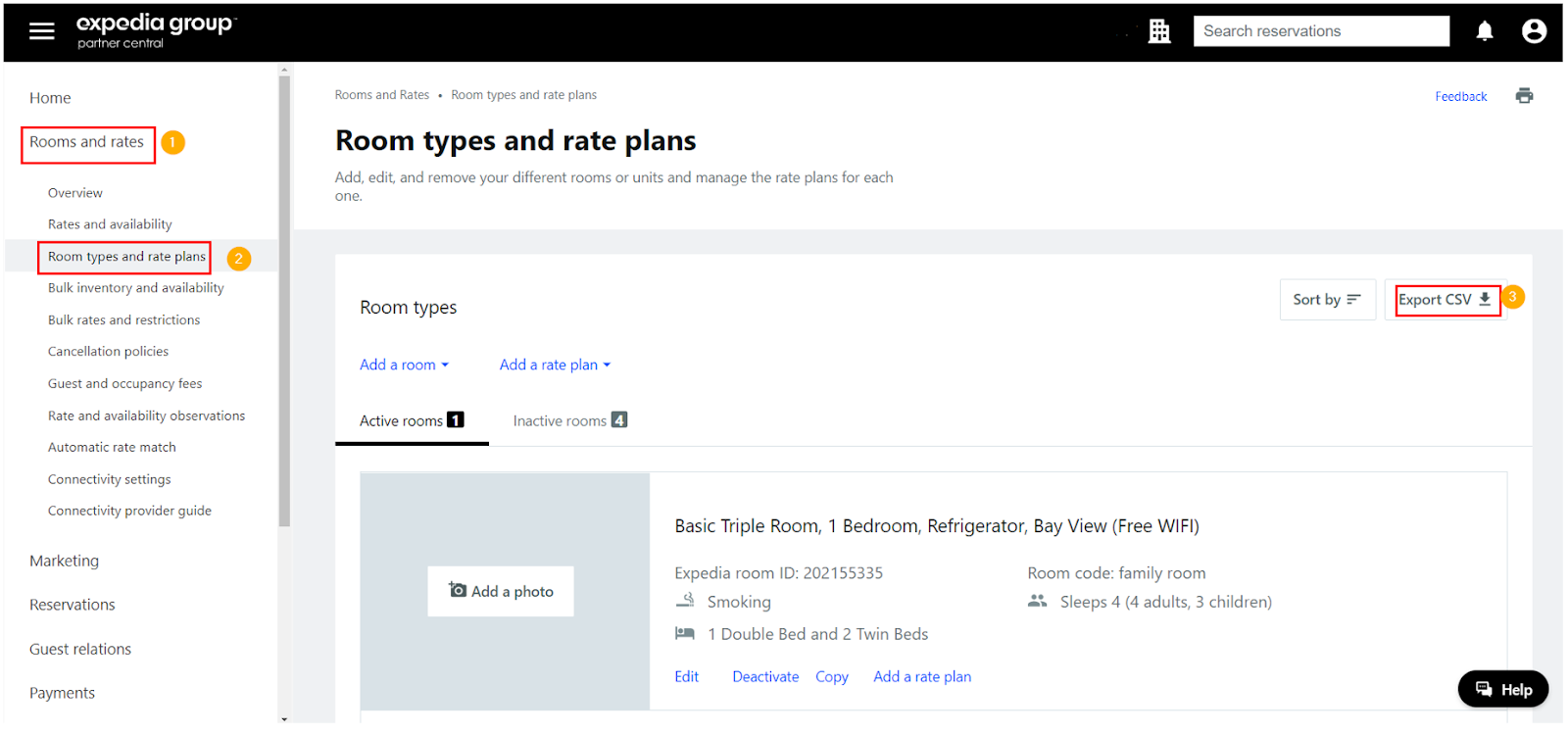
Task: Open Guest relations section in sidebar
Action: pyautogui.click(x=79, y=649)
